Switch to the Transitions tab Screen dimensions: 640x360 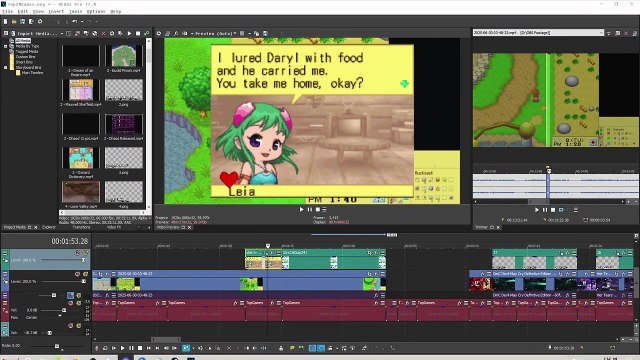[x=81, y=227]
